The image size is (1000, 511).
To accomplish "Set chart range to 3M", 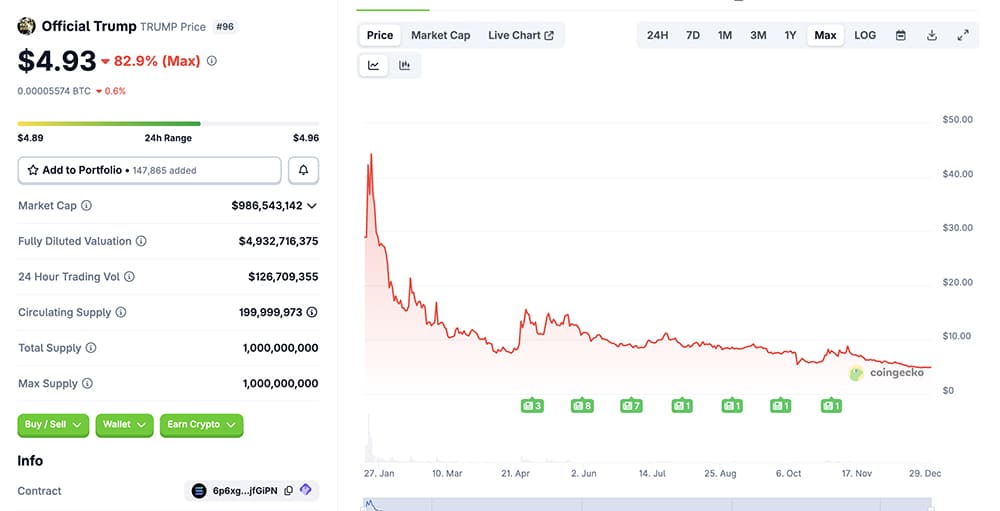I will (x=758, y=35).
